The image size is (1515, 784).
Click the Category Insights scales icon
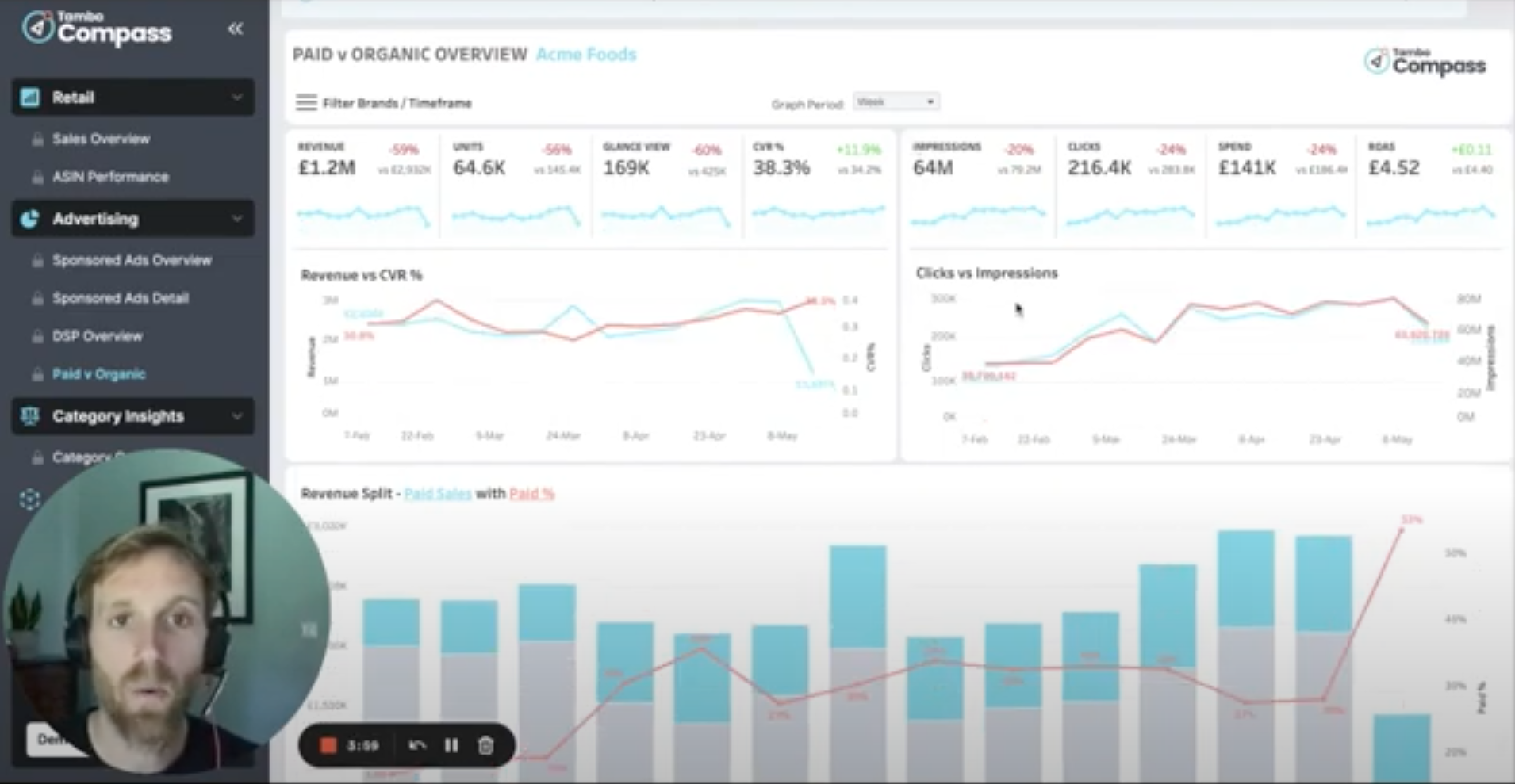30,416
